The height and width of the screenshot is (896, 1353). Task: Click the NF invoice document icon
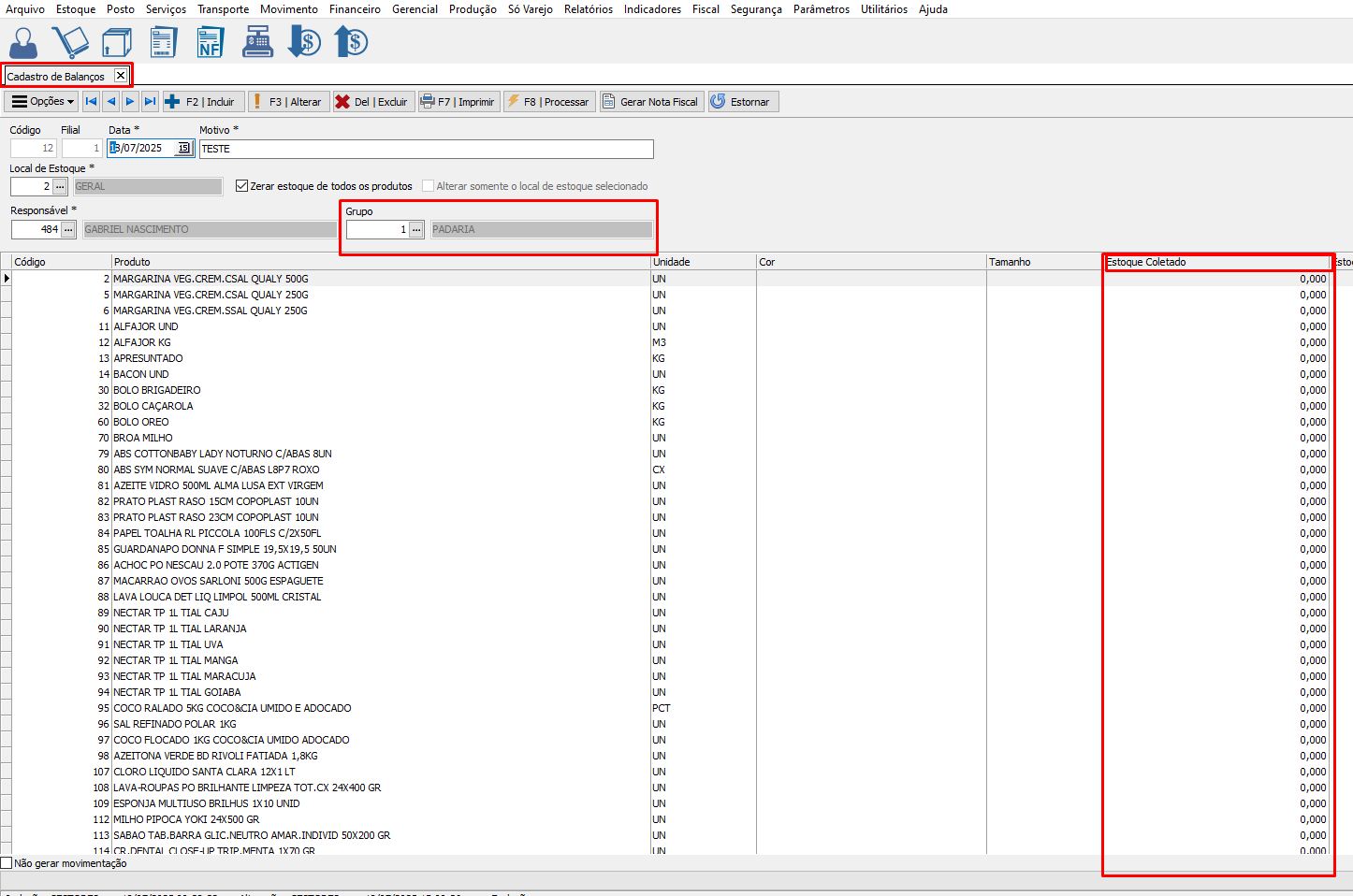pos(210,42)
